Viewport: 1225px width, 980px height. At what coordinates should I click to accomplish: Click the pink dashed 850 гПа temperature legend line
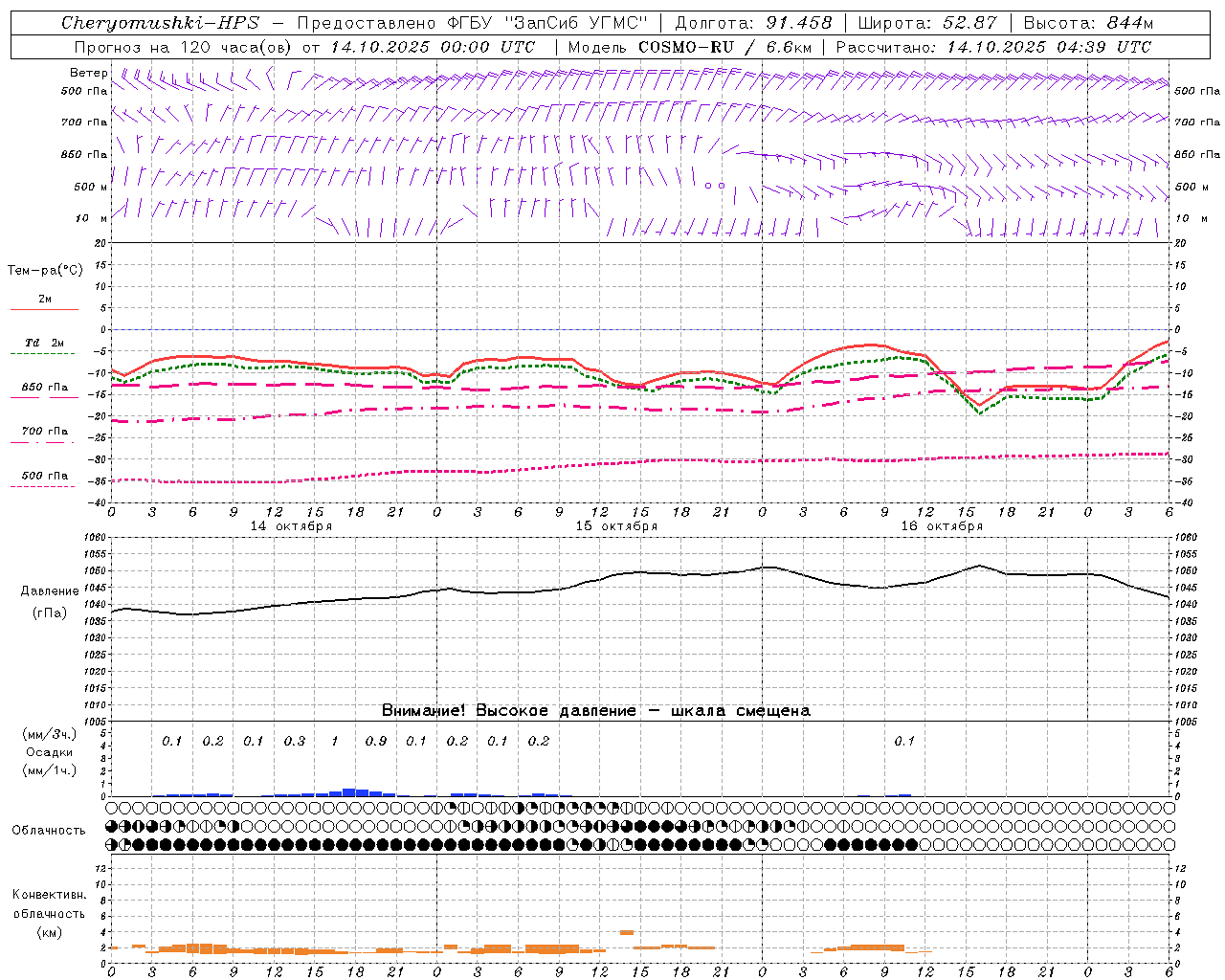pos(44,397)
